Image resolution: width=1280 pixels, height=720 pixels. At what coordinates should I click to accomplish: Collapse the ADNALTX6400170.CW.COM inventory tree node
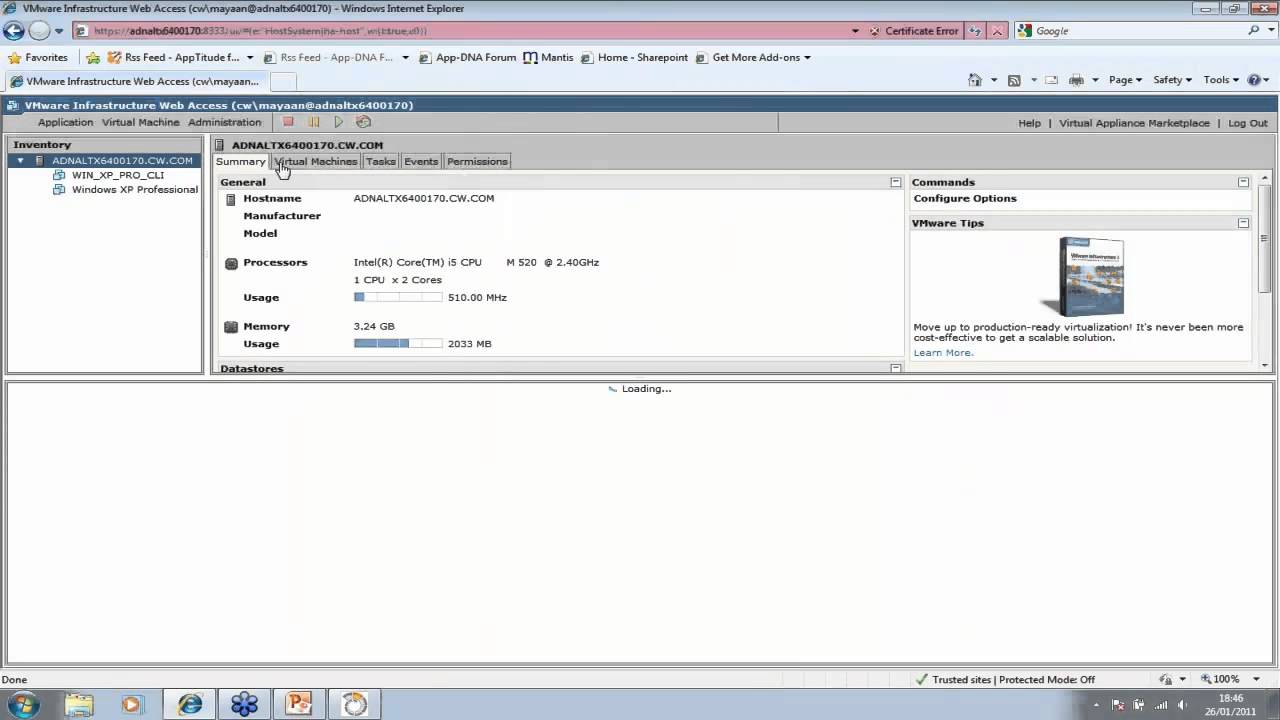[x=20, y=160]
